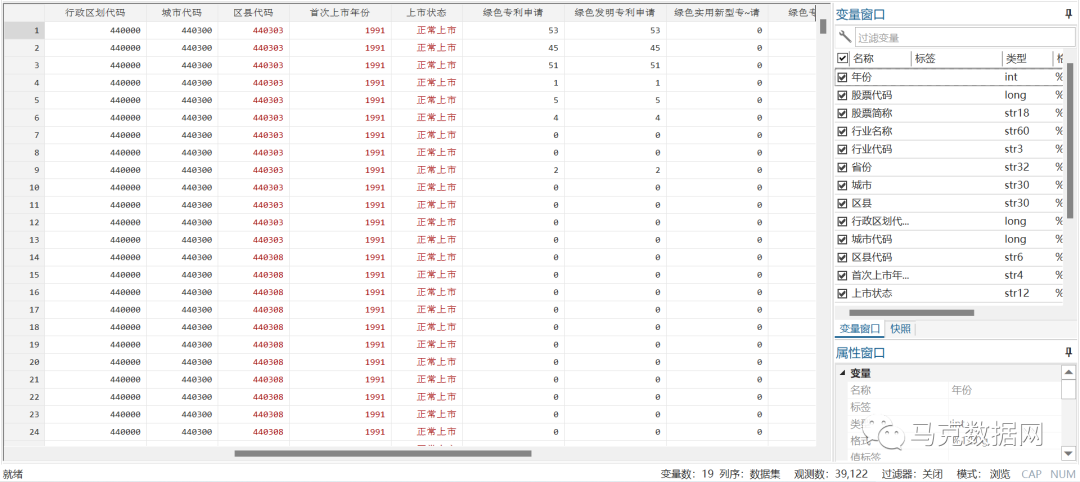Toggle the 区县代码 variable checkbox

pyautogui.click(x=842, y=258)
